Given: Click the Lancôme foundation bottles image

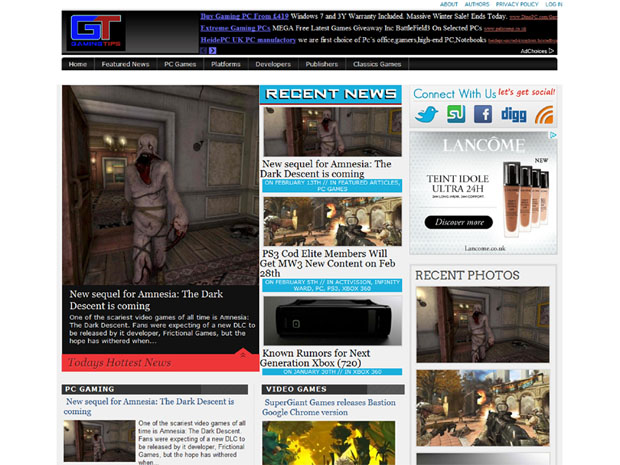Looking at the screenshot, I should click(x=526, y=199).
